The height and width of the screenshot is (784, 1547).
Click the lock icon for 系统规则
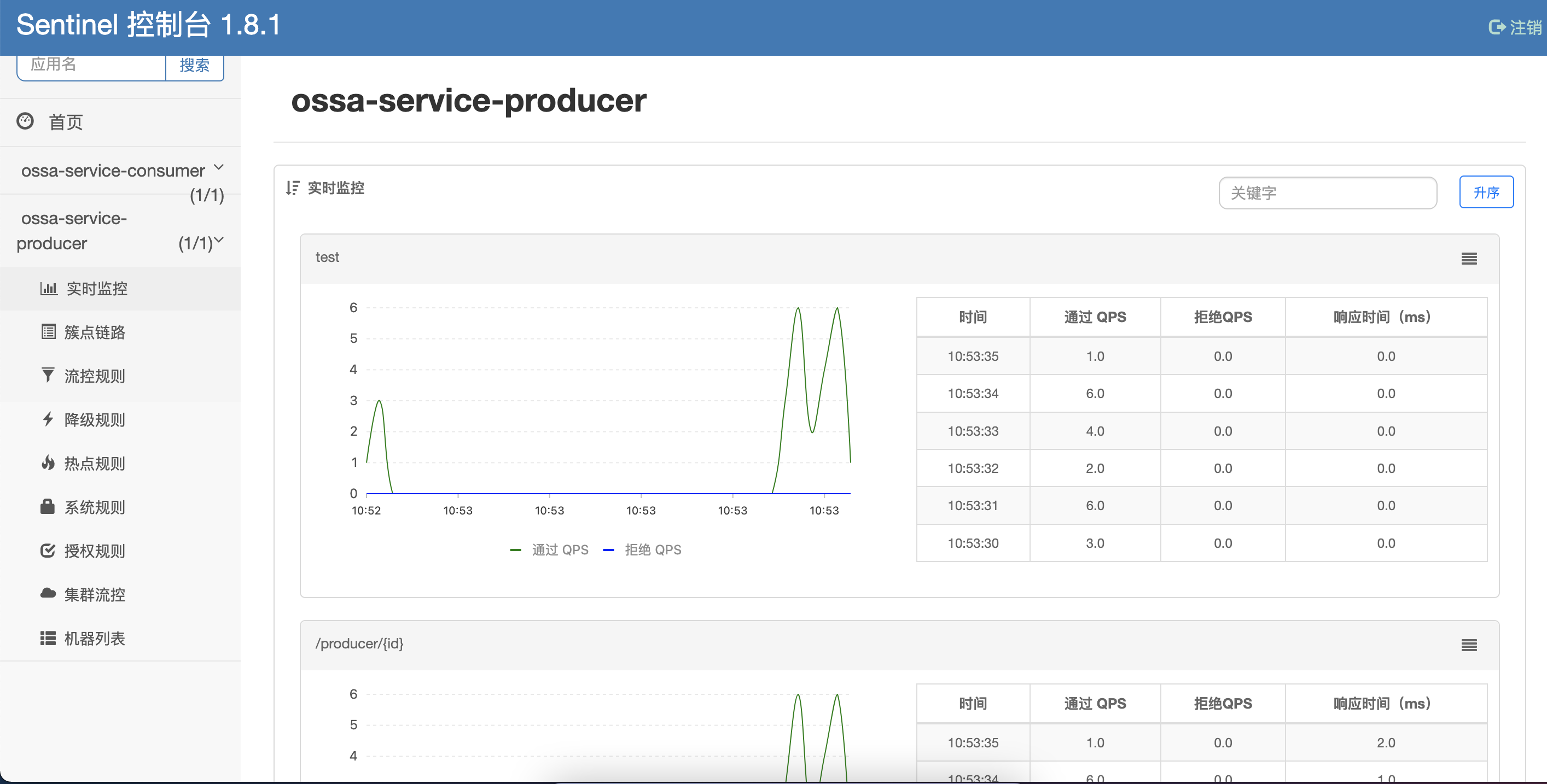[x=48, y=507]
